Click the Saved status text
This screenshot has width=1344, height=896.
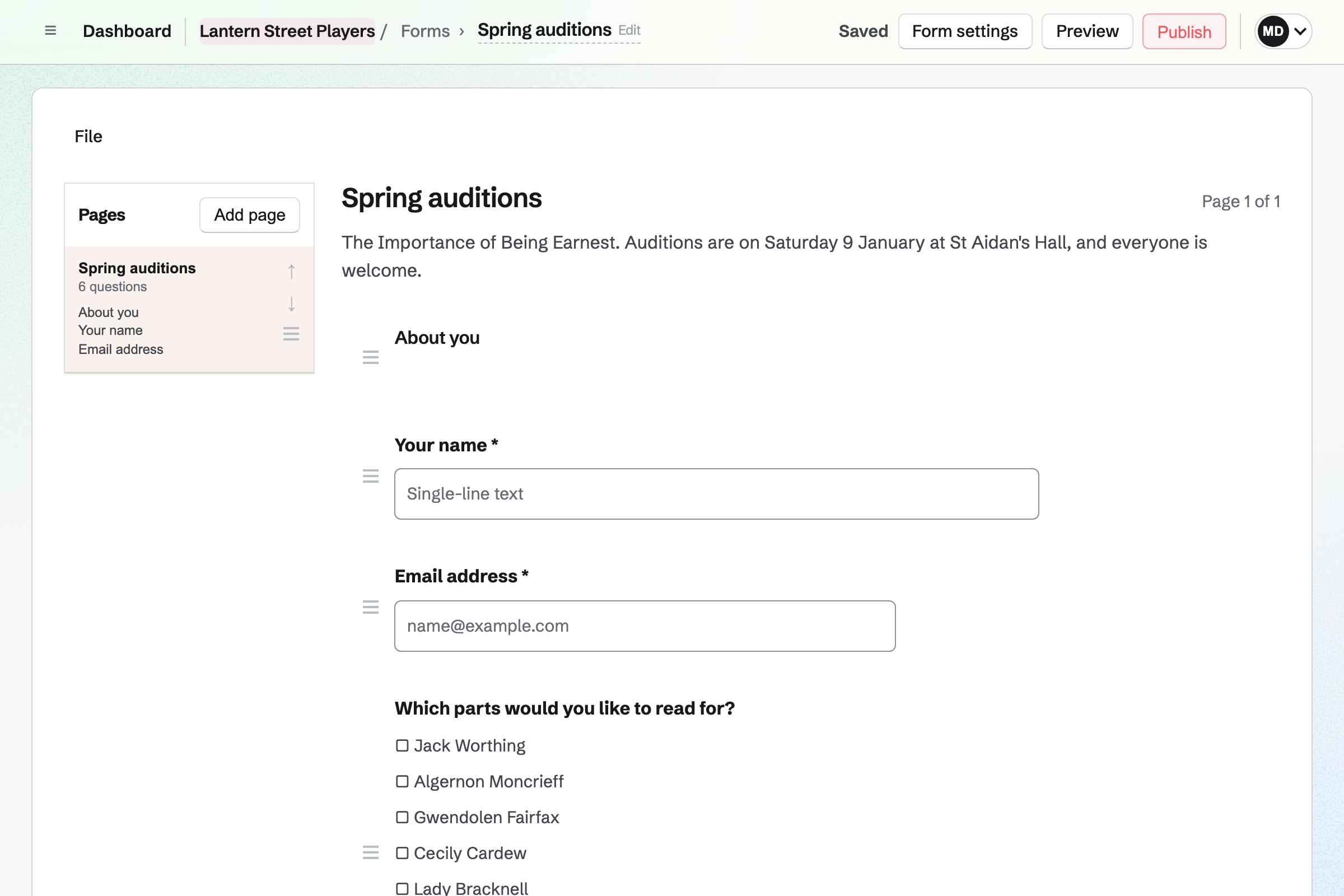(x=864, y=31)
